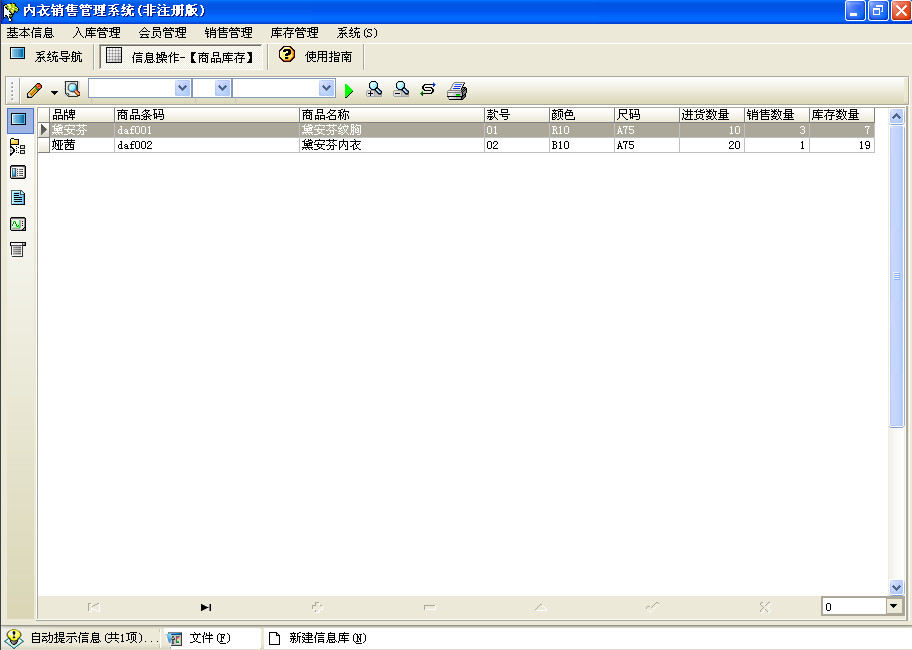The image size is (912, 650).
Task: Open the printer icon on the toolbar
Action: pos(456,90)
